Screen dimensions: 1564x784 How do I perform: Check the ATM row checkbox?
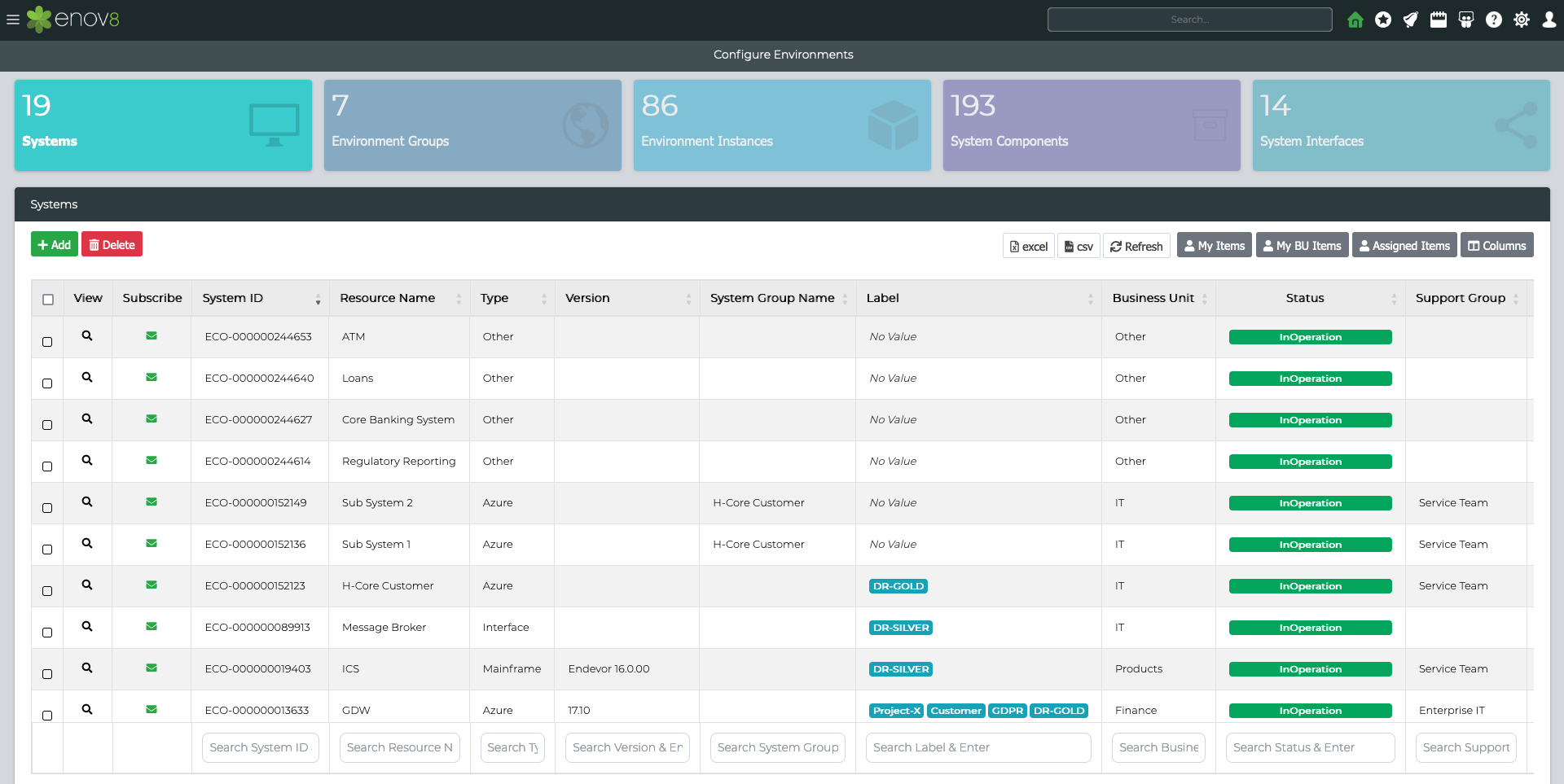click(x=47, y=342)
